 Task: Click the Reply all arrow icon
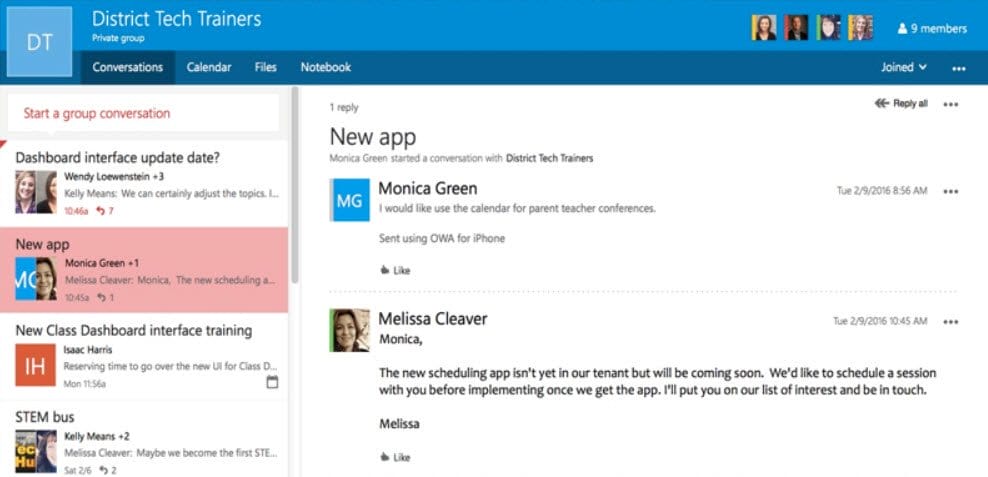coord(881,103)
